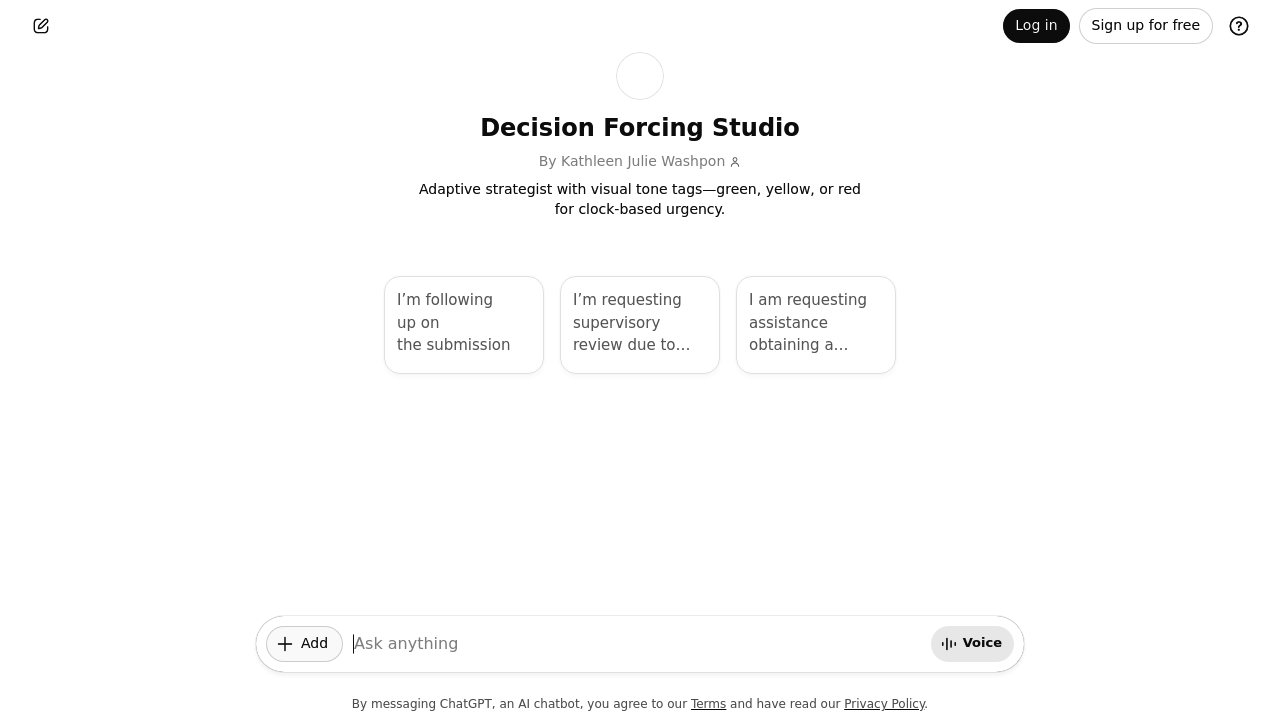This screenshot has height=720, width=1280.
Task: Open the Privacy Policy link
Action: point(884,704)
